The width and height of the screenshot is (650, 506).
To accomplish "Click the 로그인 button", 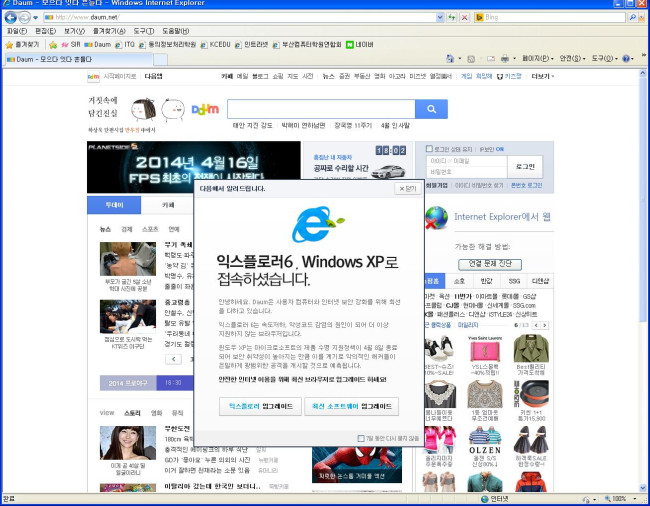I will pos(525,167).
